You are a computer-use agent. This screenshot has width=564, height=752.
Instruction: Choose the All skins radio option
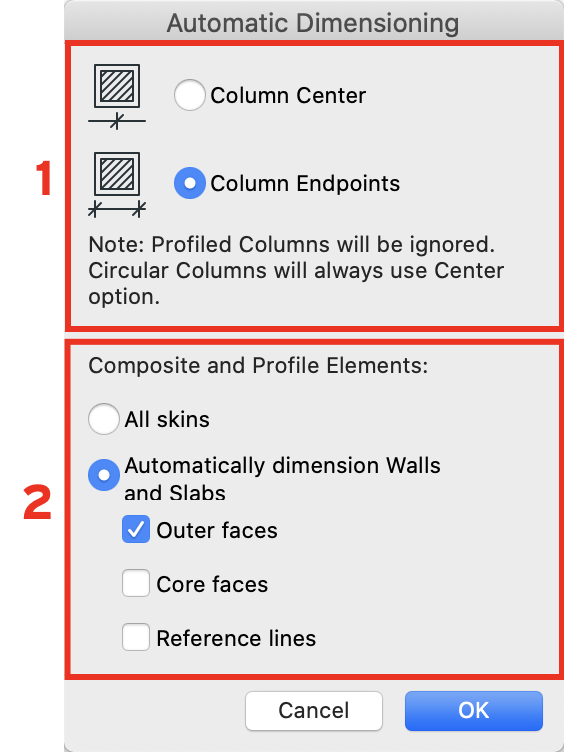coord(104,419)
